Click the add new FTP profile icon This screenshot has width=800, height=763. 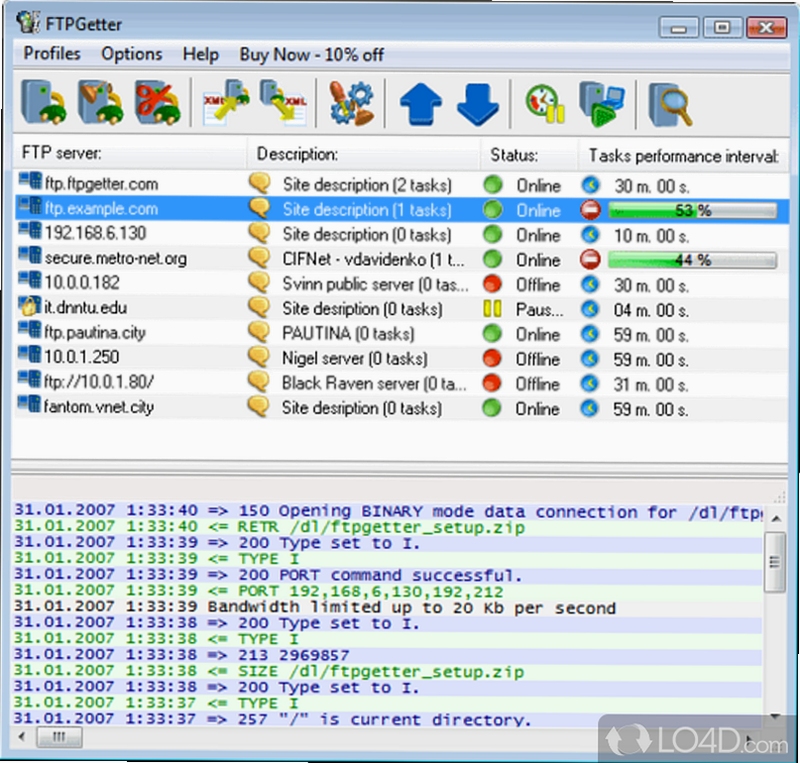[x=44, y=103]
